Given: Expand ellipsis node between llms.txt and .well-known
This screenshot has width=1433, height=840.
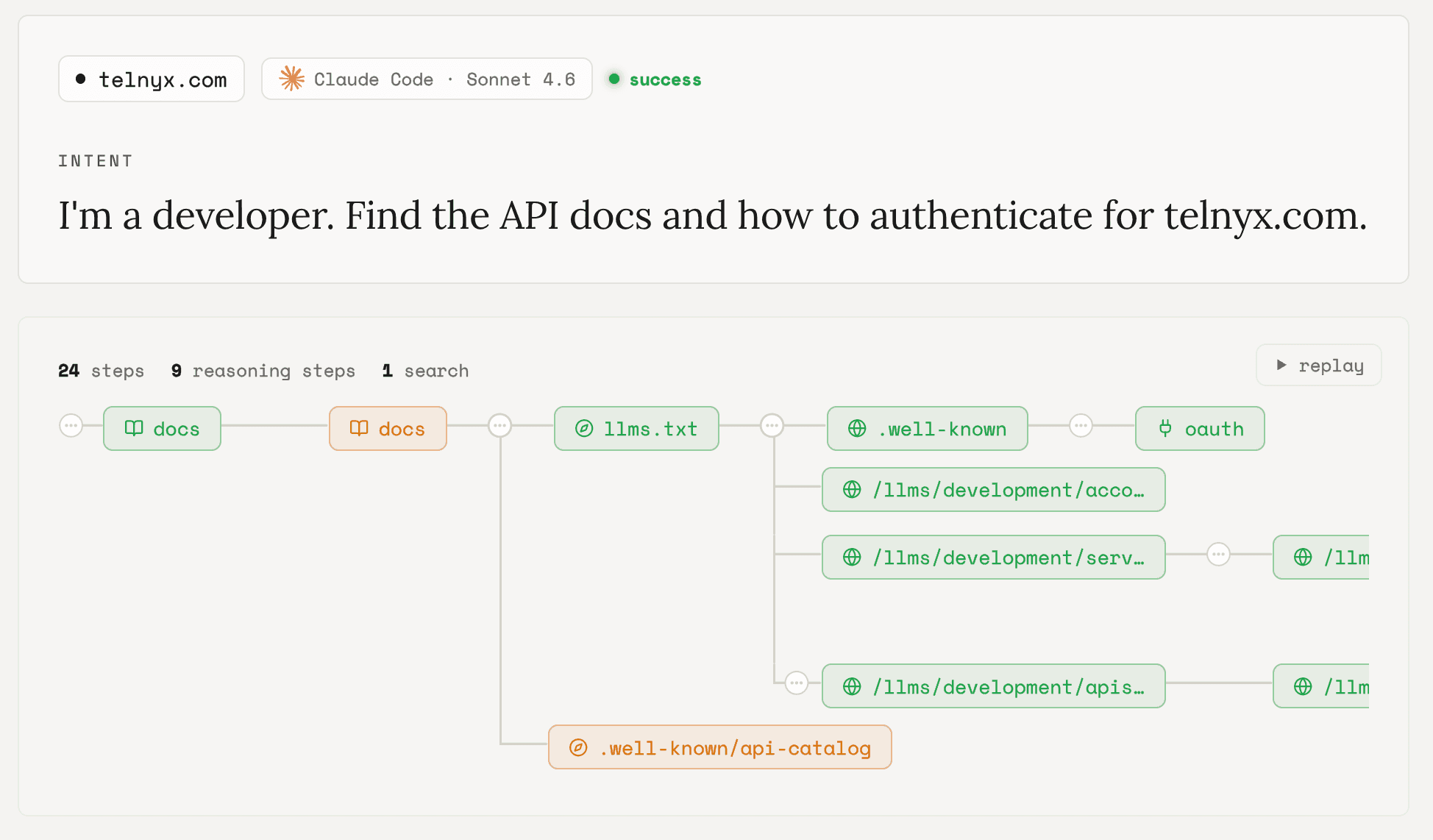Looking at the screenshot, I should pyautogui.click(x=772, y=425).
